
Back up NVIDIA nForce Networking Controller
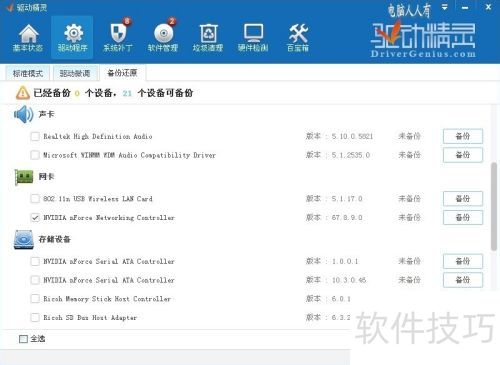coord(463,218)
